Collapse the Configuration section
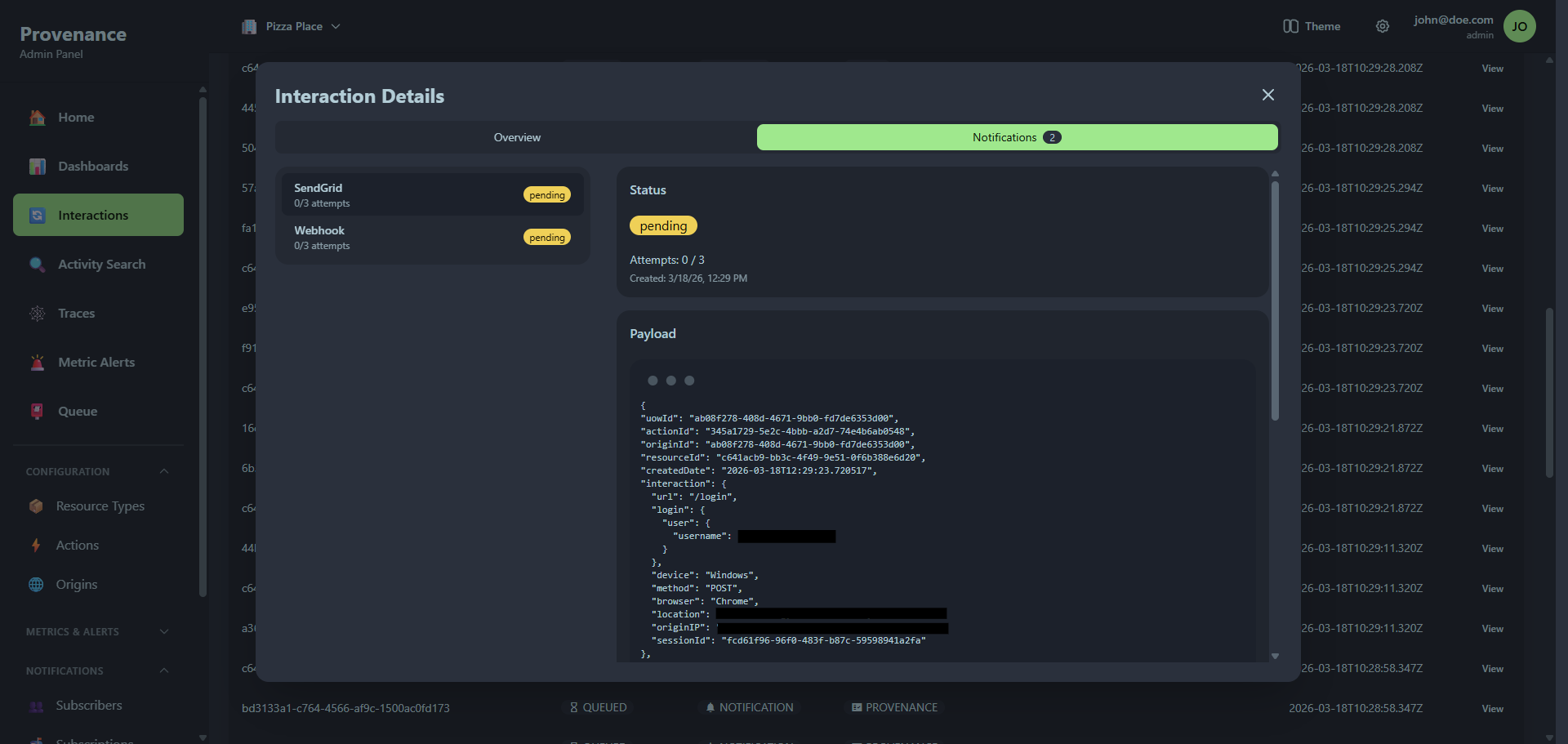 pyautogui.click(x=164, y=471)
